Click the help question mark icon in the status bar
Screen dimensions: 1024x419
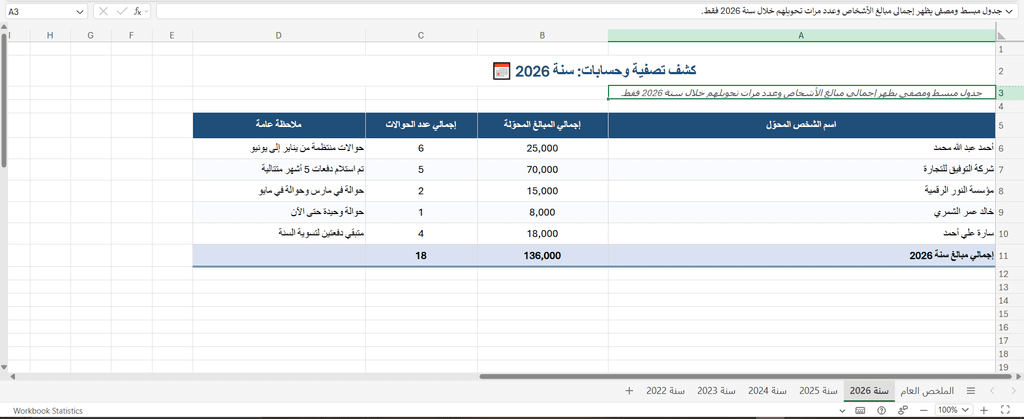(882, 411)
